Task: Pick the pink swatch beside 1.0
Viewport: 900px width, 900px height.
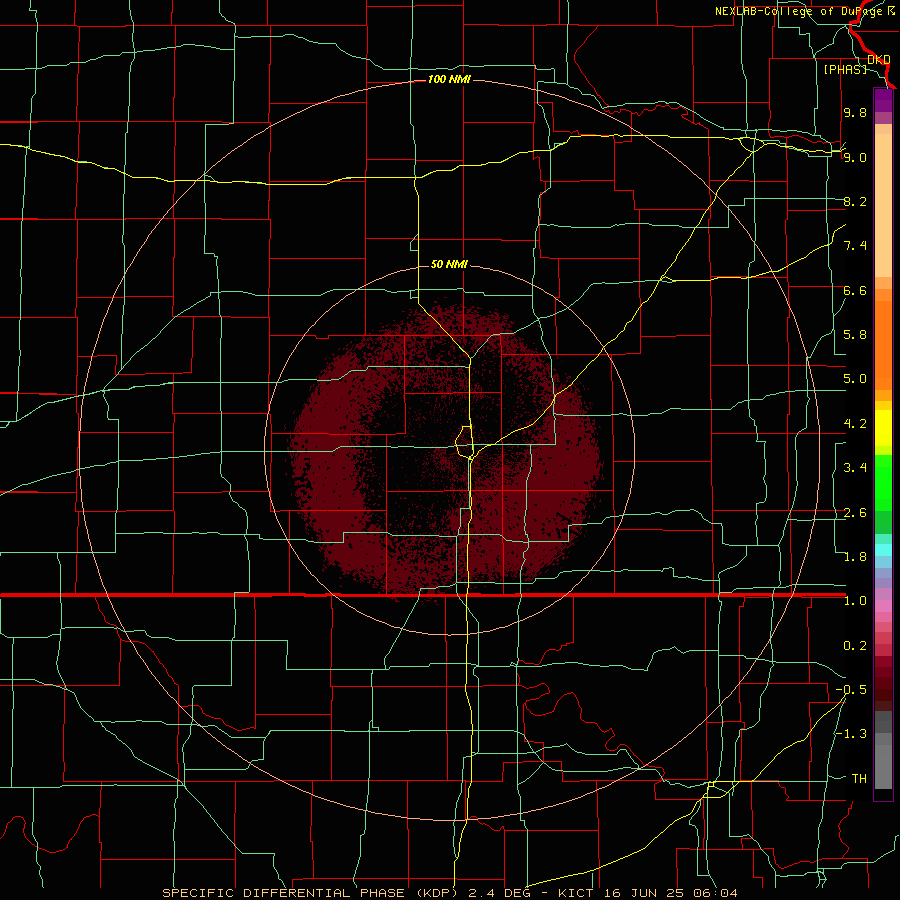Action: click(883, 606)
